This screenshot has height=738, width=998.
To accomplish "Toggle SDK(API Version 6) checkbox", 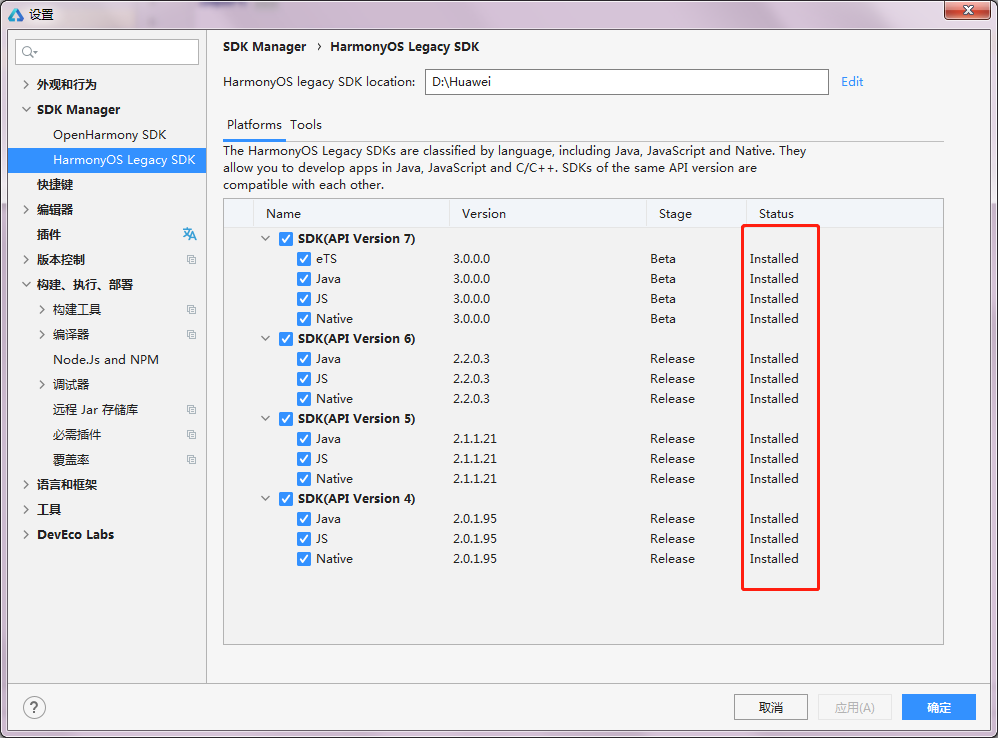I will click(286, 339).
